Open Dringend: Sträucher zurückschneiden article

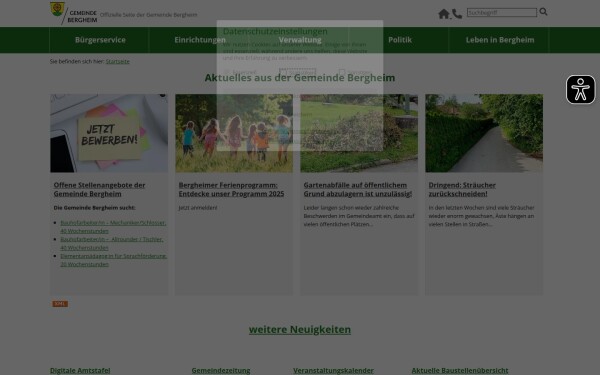[462, 189]
